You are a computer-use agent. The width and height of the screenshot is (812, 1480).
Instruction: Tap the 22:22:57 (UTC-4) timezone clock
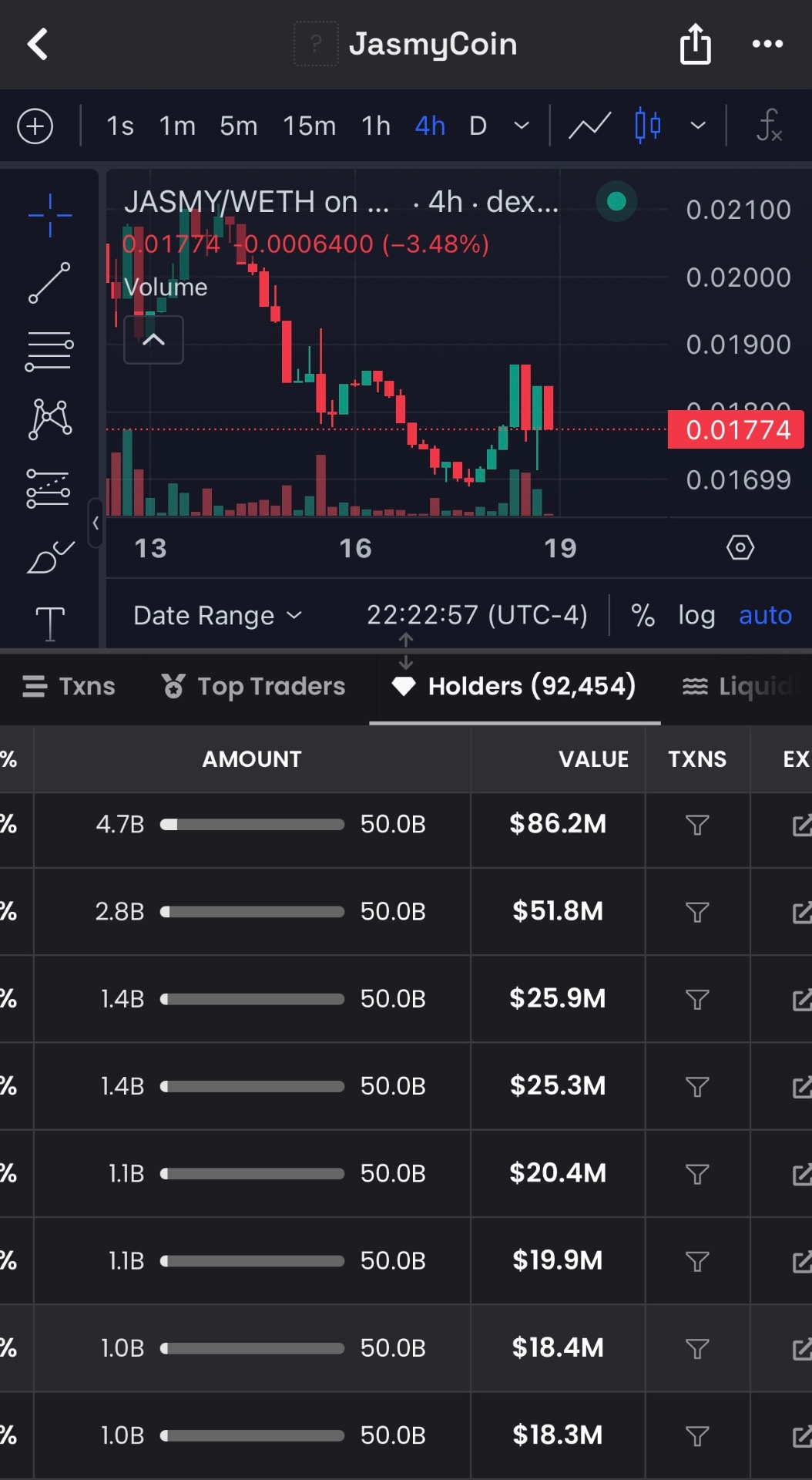coord(477,615)
